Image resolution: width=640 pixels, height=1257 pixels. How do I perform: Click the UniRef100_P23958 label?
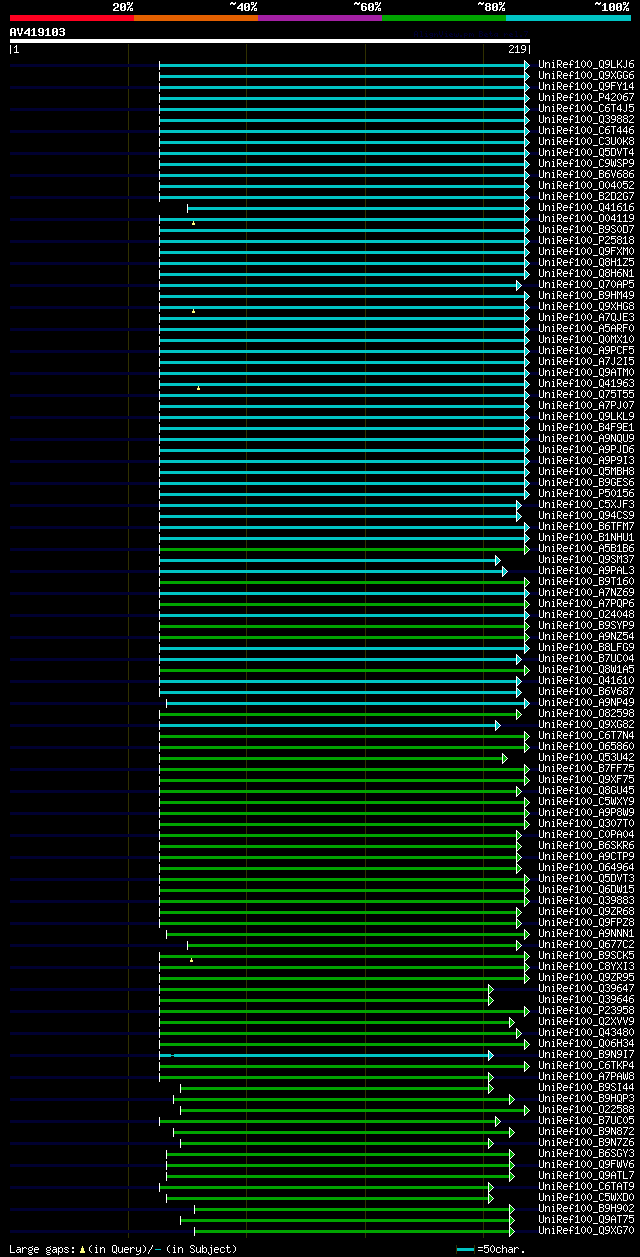pyautogui.click(x=586, y=1010)
